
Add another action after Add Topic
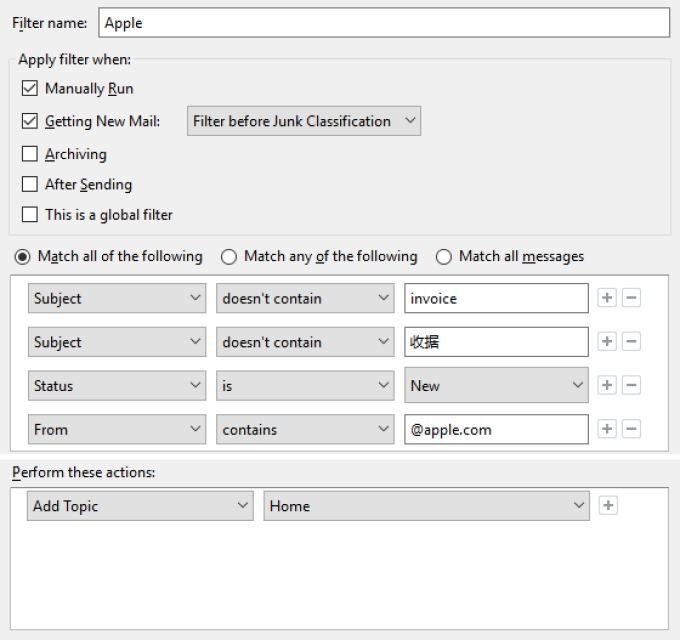[x=608, y=506]
